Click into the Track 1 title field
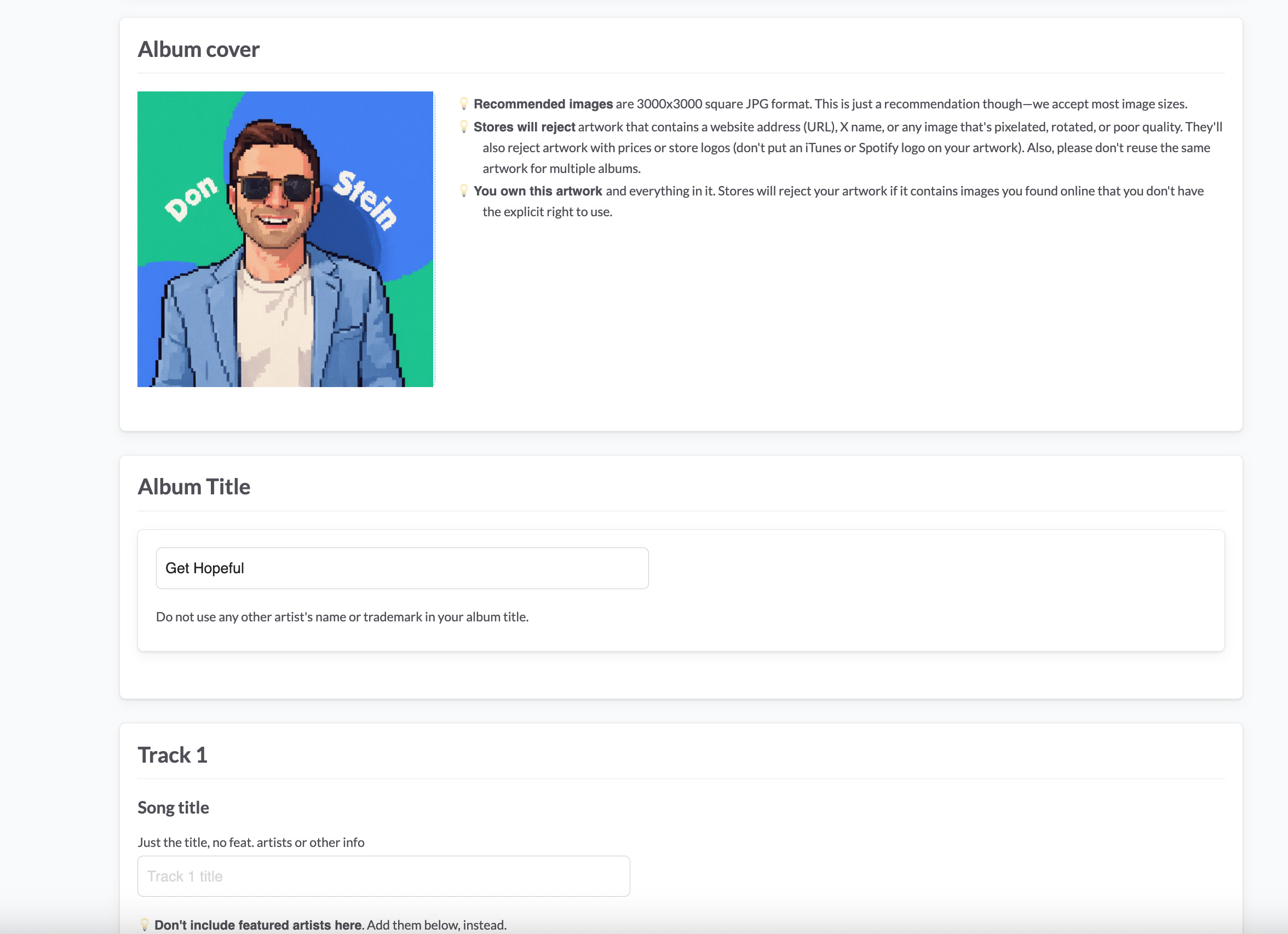The image size is (1288, 934). point(383,875)
